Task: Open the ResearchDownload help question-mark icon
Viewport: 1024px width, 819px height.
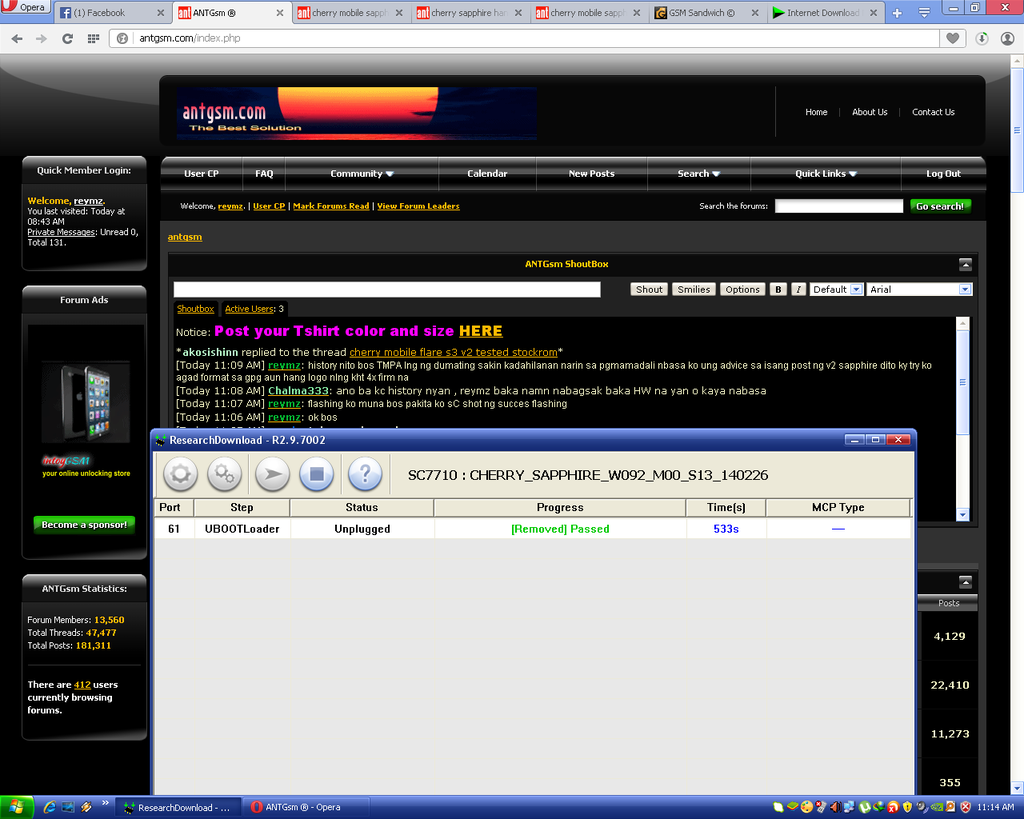Action: 365,474
